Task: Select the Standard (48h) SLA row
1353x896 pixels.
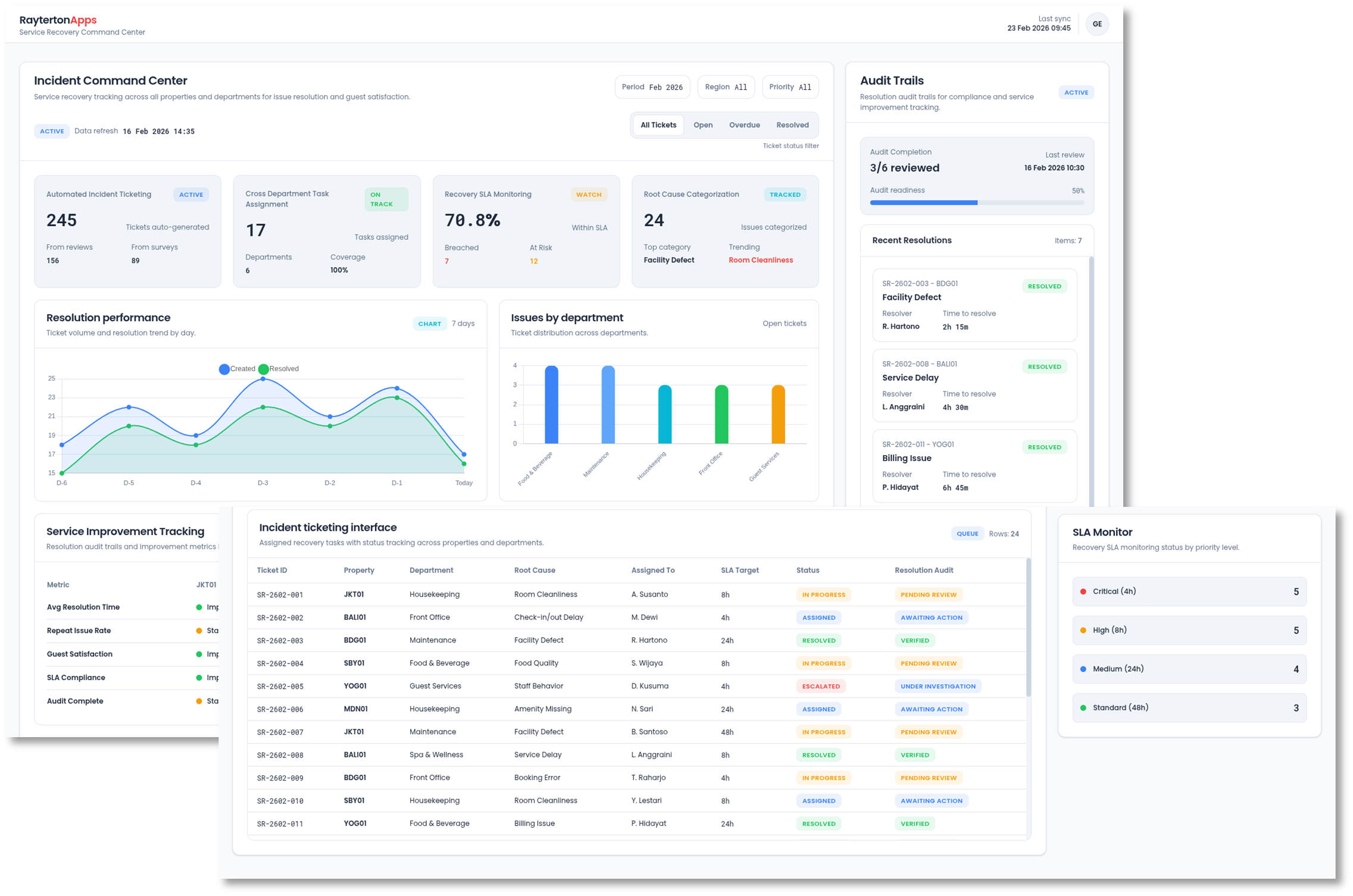Action: (1189, 707)
